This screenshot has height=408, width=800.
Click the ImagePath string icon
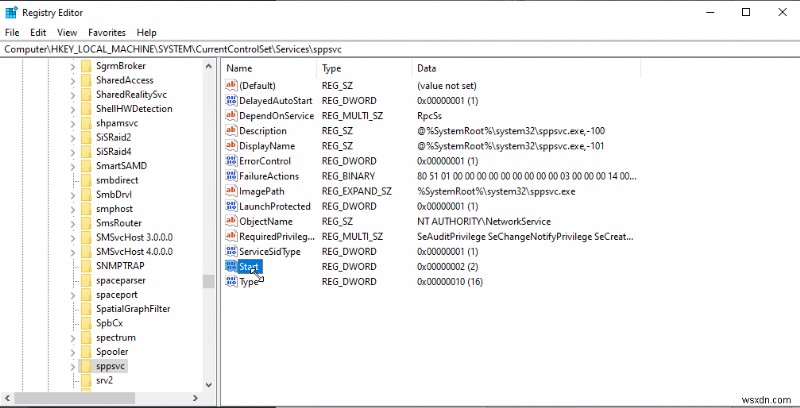click(x=231, y=191)
